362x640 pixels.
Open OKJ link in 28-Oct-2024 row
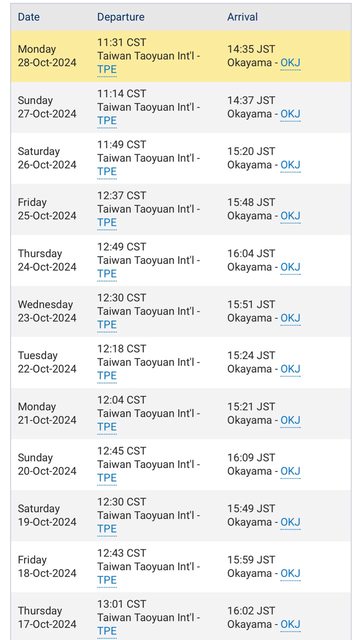click(290, 62)
